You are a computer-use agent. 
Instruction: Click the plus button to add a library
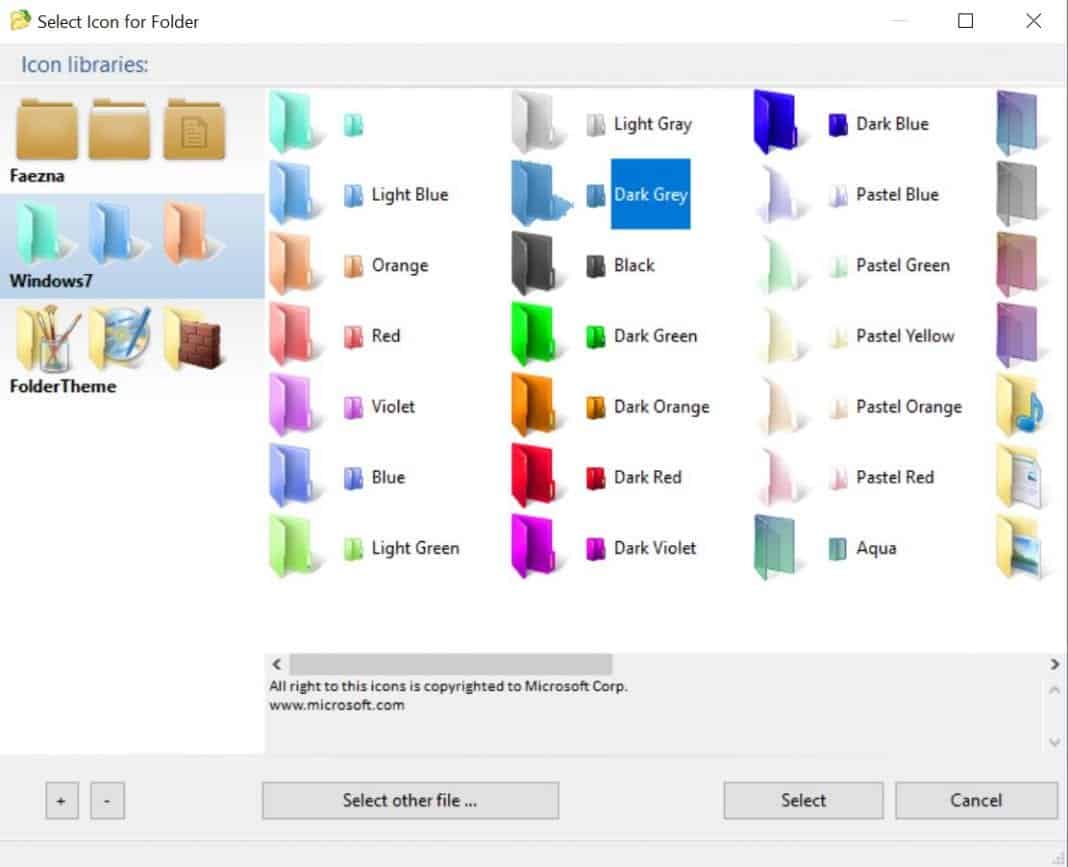point(61,800)
